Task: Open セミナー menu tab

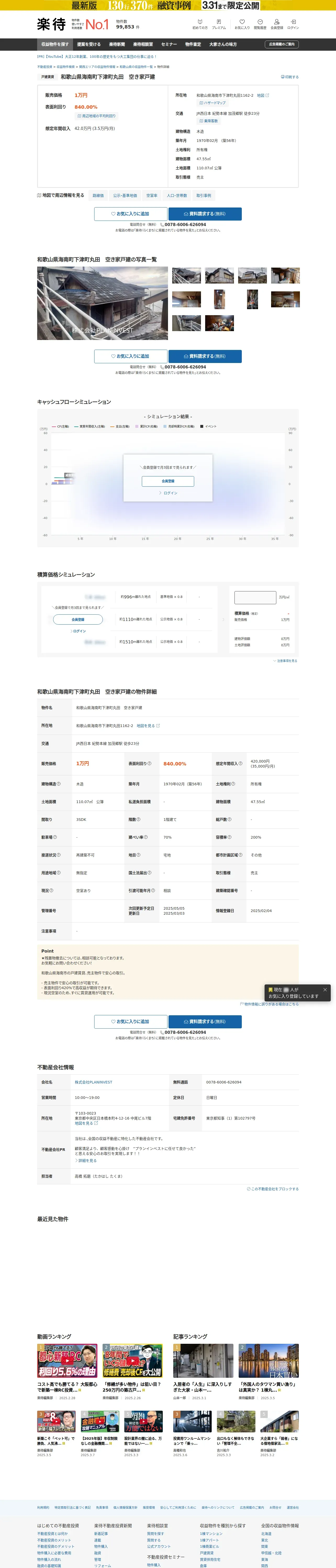Action: [x=169, y=44]
